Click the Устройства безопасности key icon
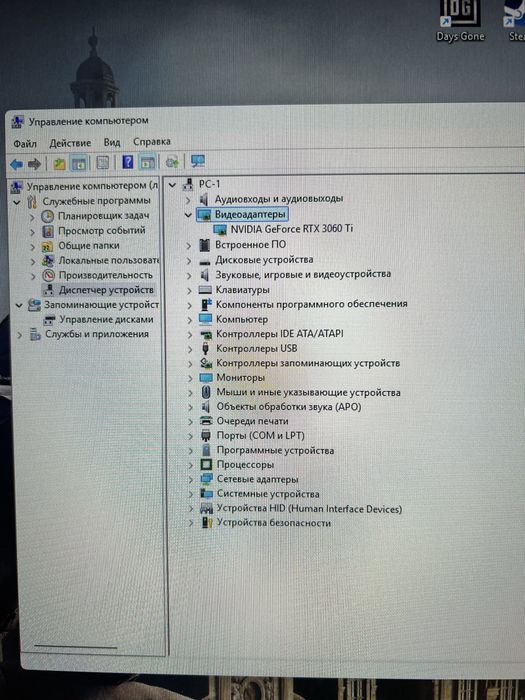Viewport: 525px width, 700px height. point(207,523)
